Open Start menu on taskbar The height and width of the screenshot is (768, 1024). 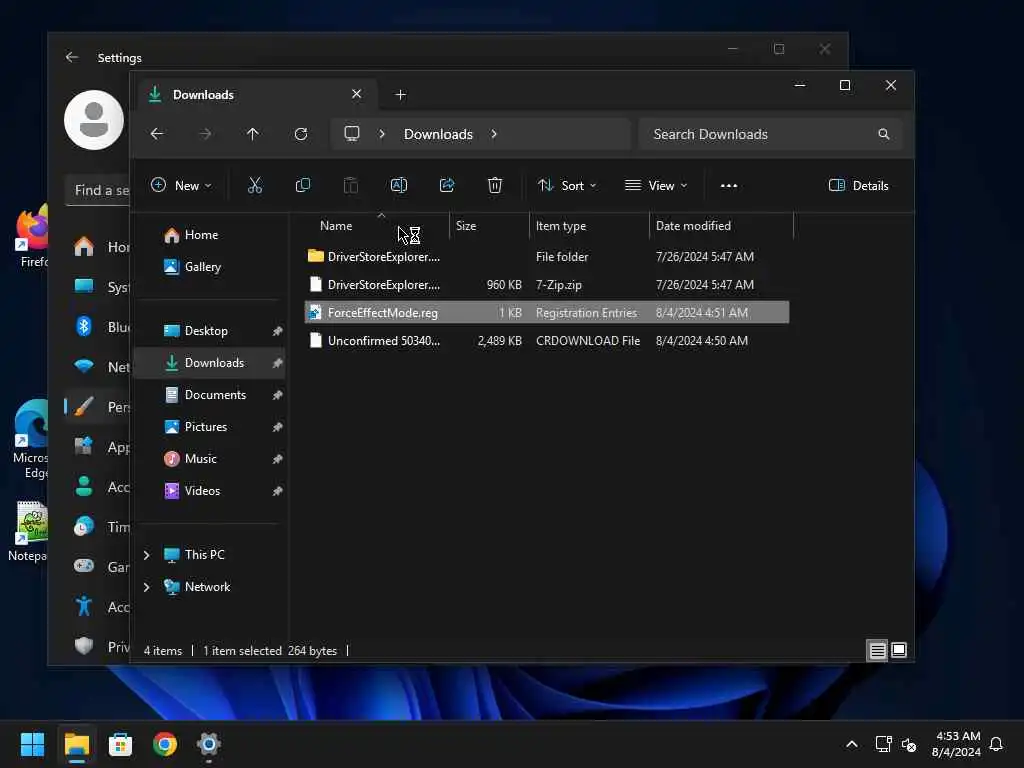pyautogui.click(x=32, y=744)
